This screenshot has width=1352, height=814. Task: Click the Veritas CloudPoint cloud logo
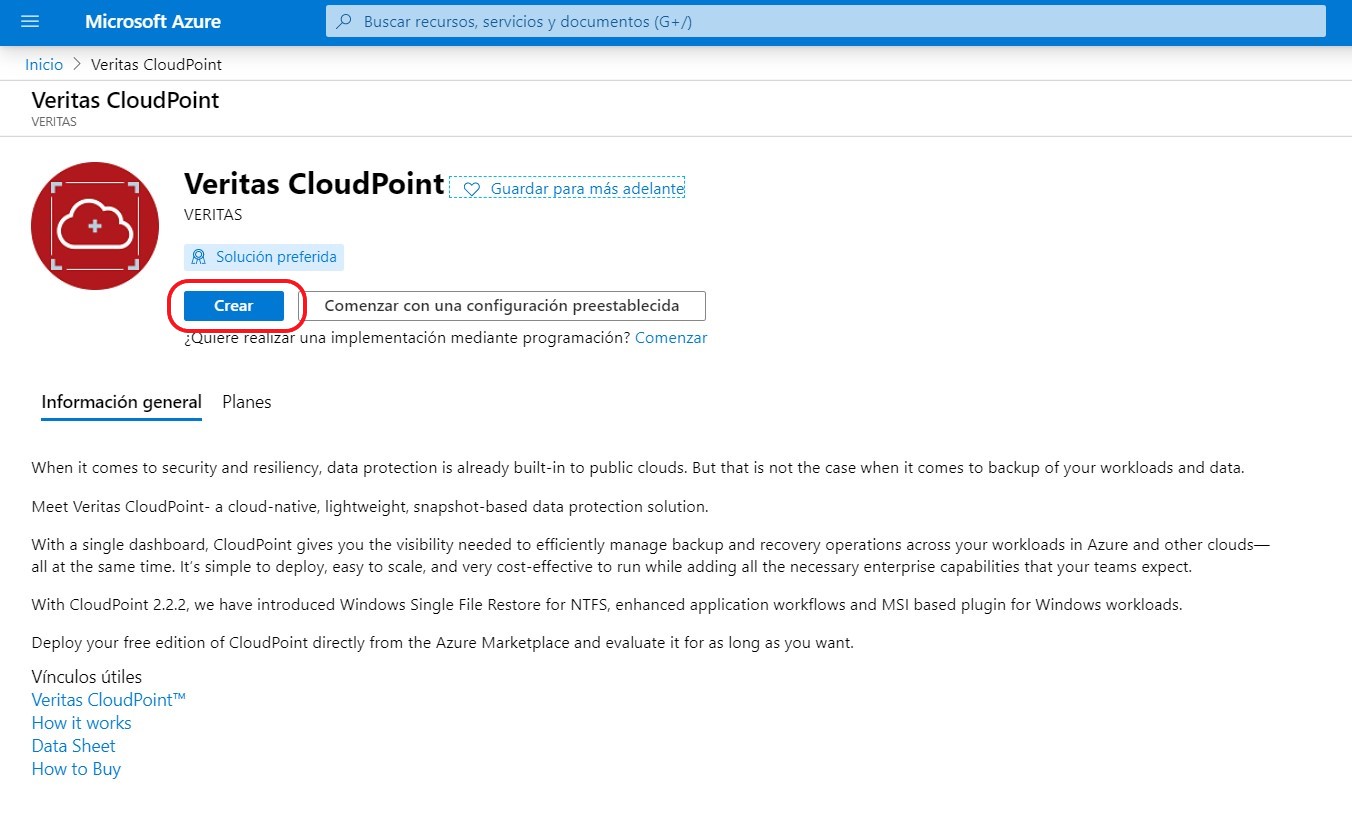point(95,226)
